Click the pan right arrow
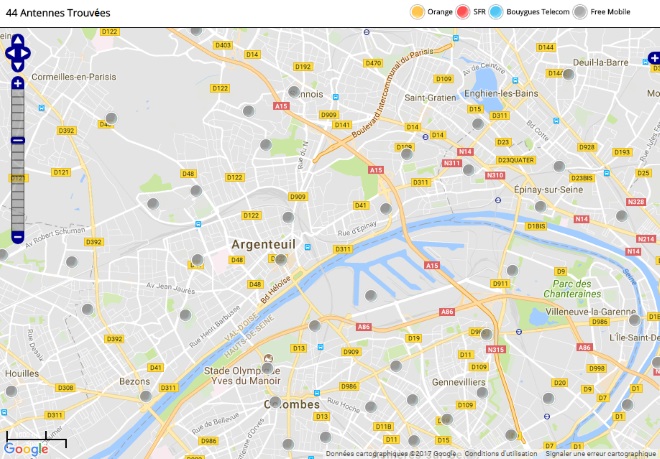Screen dimensions: 660x459 [x=25, y=53]
